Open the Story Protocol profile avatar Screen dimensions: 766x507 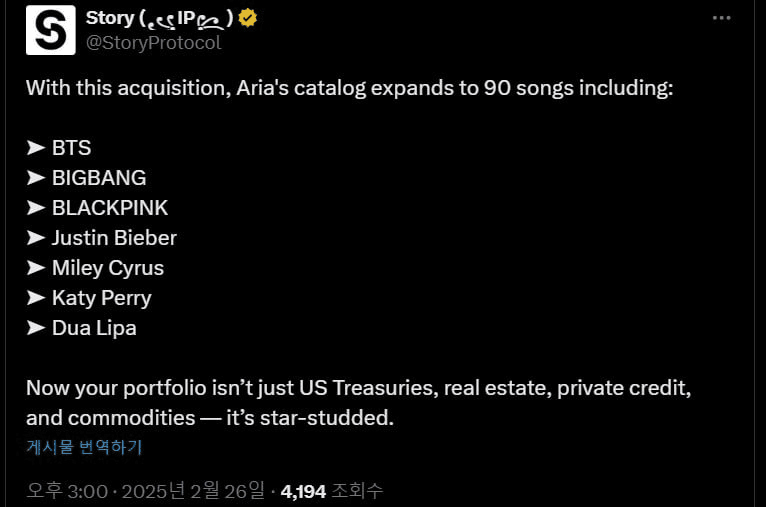(x=51, y=30)
